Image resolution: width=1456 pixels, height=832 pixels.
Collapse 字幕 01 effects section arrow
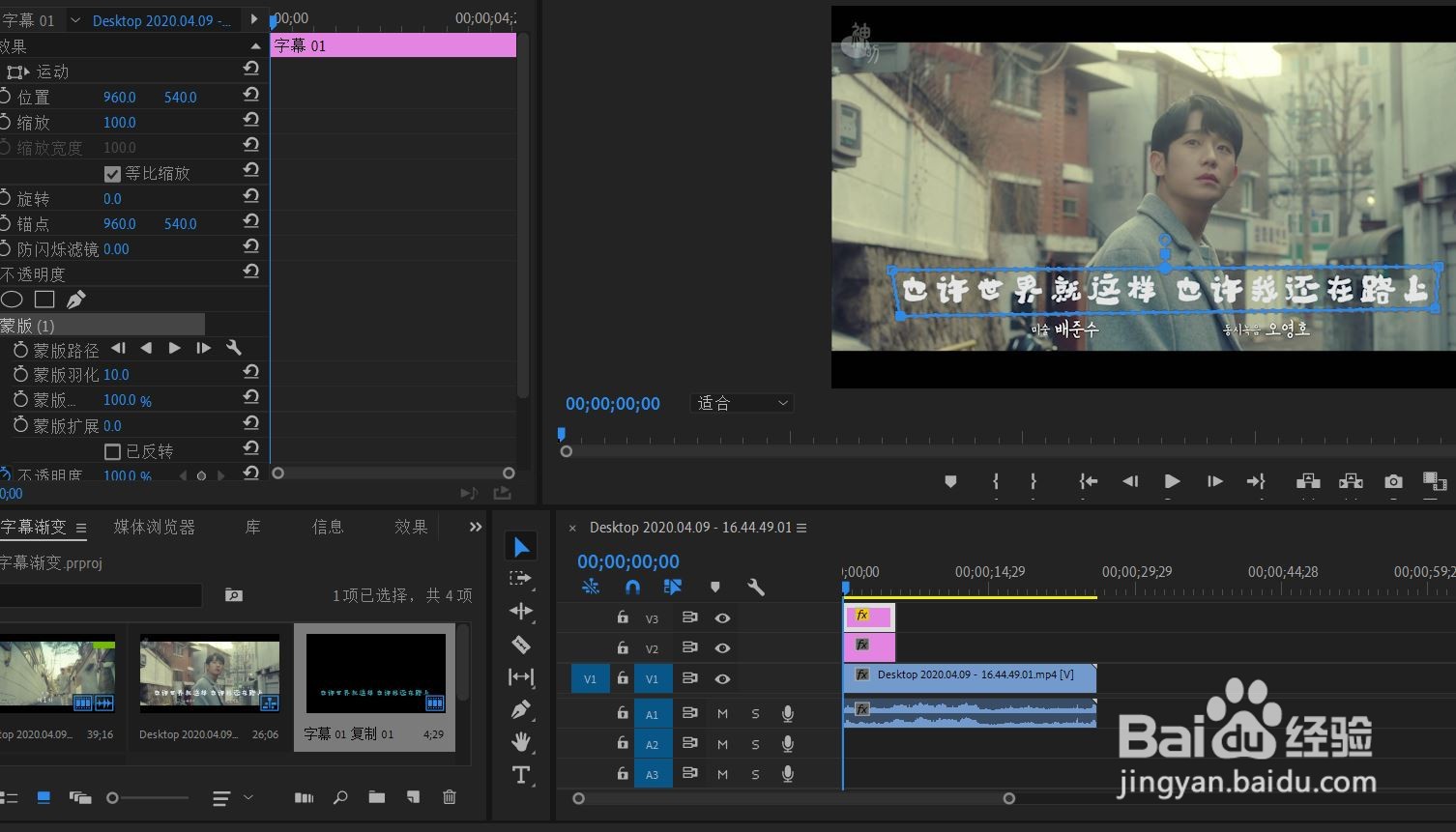point(255,46)
